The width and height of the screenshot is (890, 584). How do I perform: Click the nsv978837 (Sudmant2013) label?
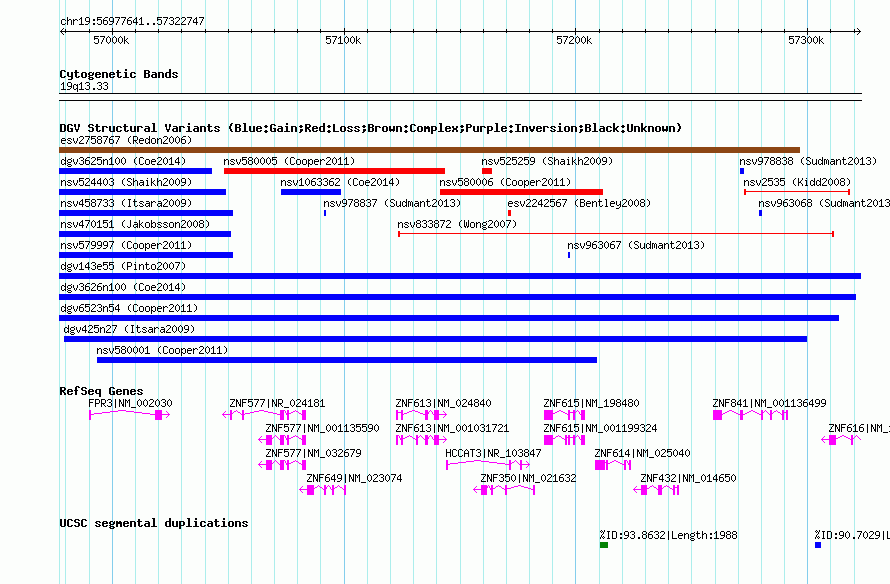[x=392, y=203]
